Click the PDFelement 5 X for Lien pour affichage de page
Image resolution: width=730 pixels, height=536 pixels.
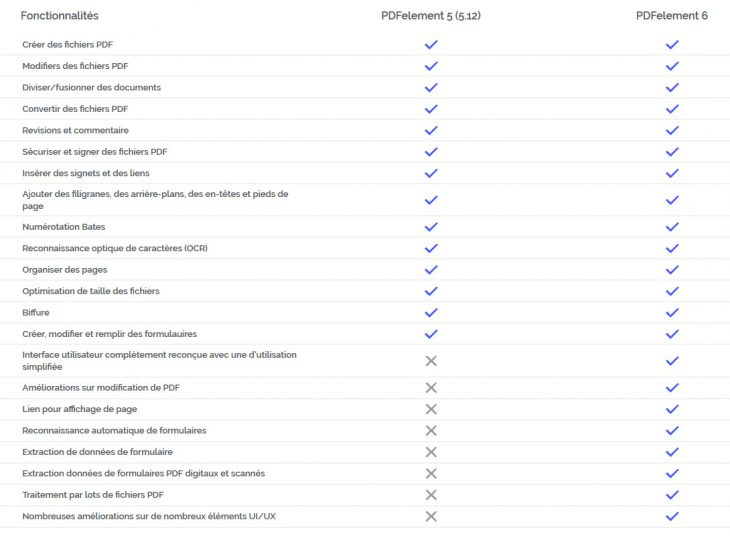point(431,409)
